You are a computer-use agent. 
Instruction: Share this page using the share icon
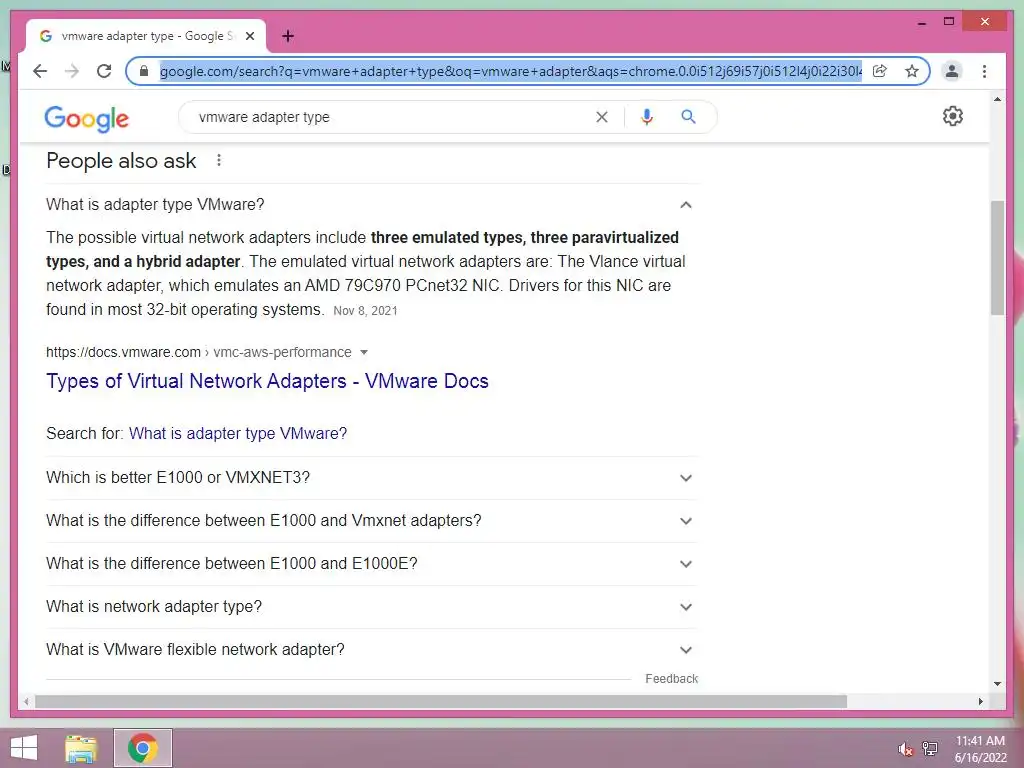pos(880,71)
